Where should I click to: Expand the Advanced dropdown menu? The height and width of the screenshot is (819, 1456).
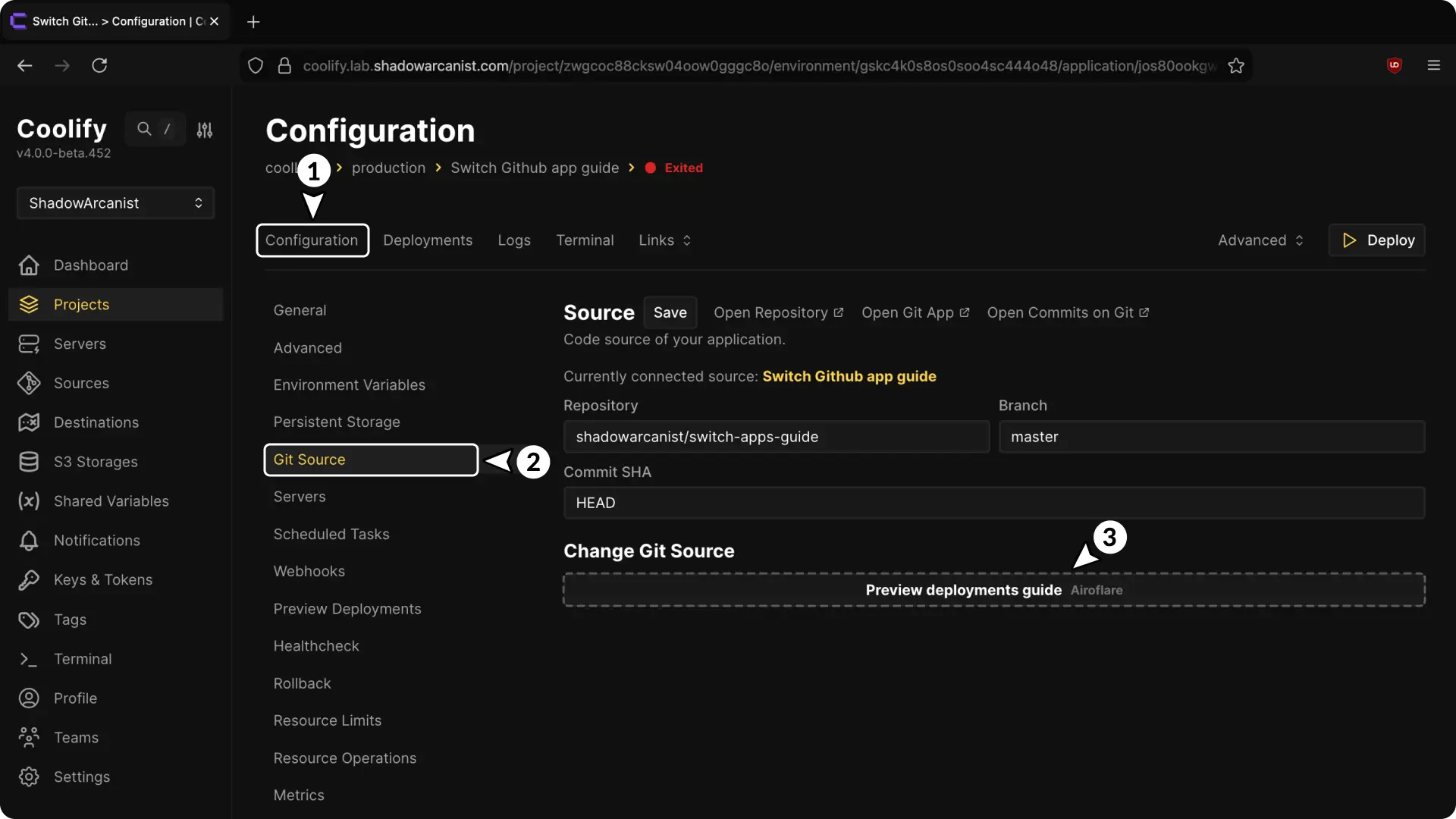click(1260, 240)
